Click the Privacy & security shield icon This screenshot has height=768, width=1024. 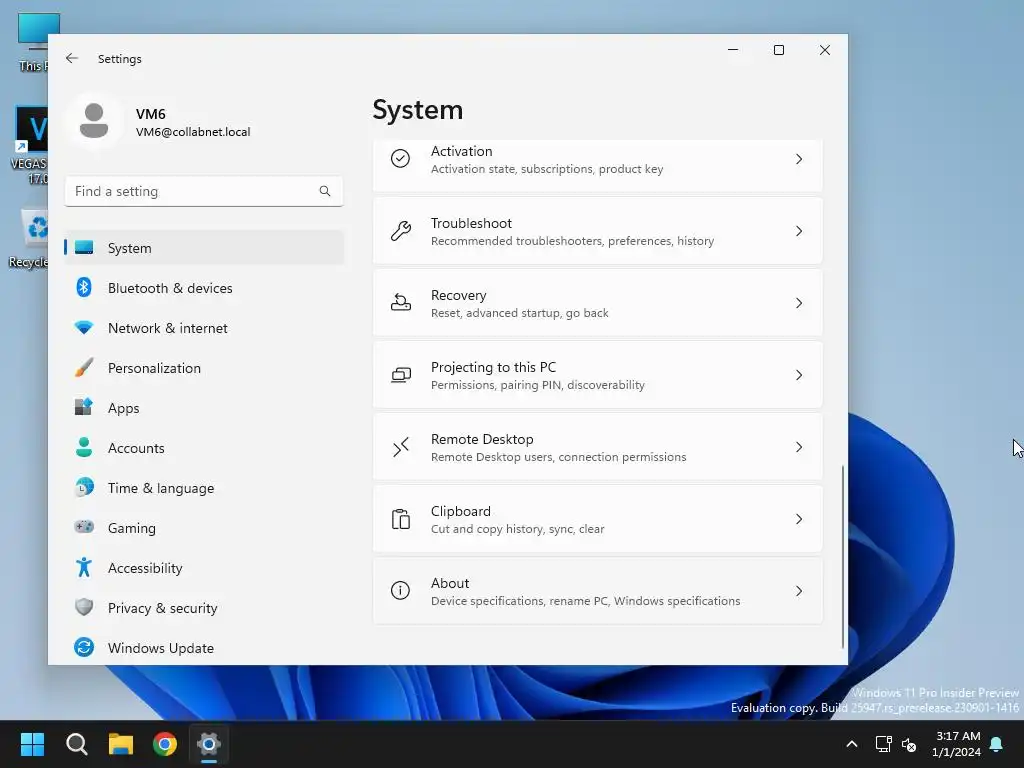click(x=84, y=607)
